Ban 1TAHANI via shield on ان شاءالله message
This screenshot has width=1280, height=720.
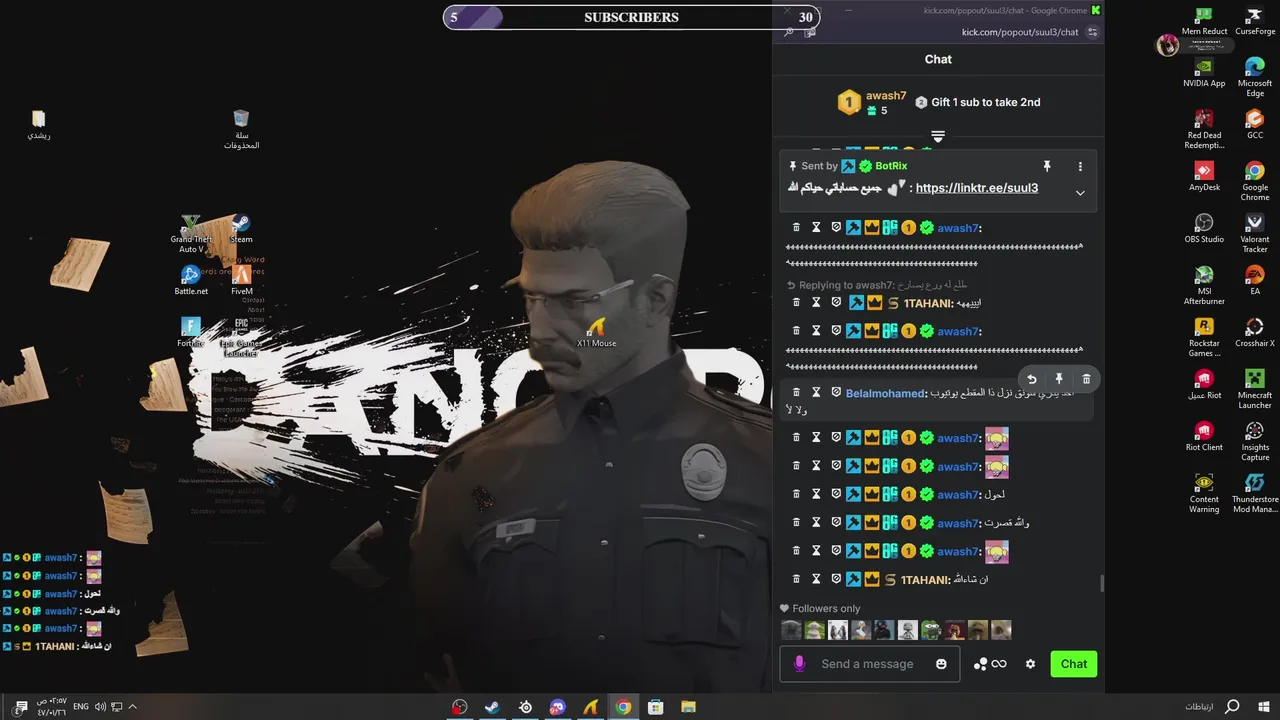pyautogui.click(x=836, y=579)
